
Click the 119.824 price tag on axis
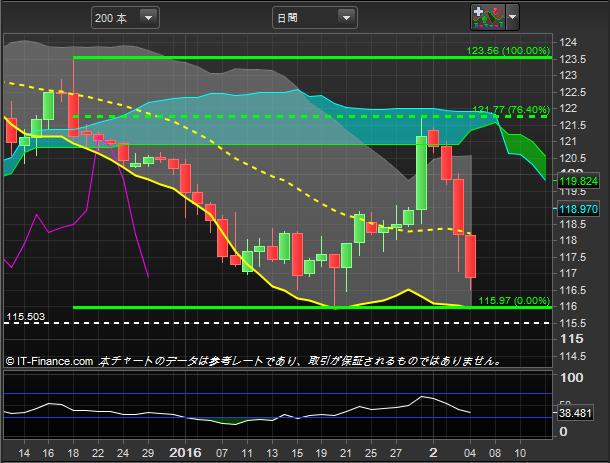[578, 181]
